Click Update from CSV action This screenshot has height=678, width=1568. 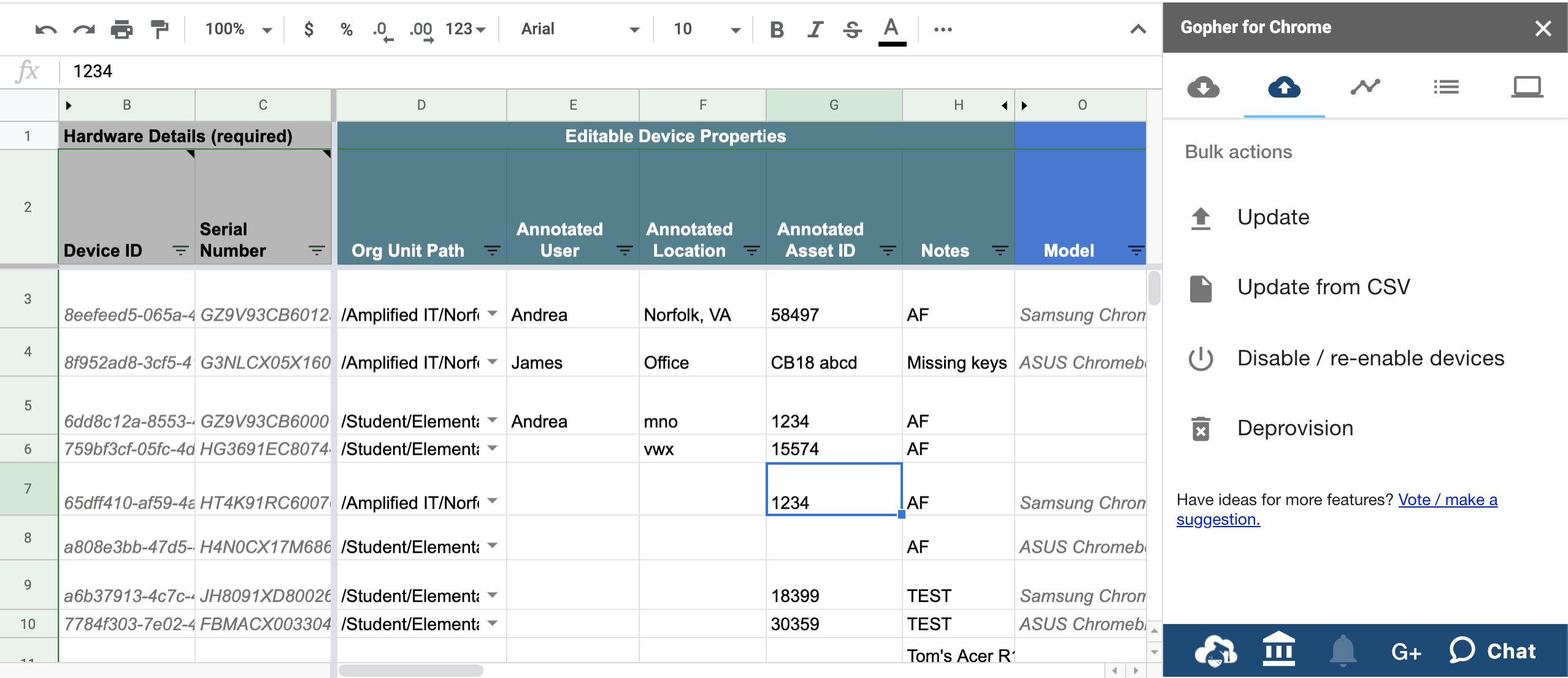[1323, 288]
